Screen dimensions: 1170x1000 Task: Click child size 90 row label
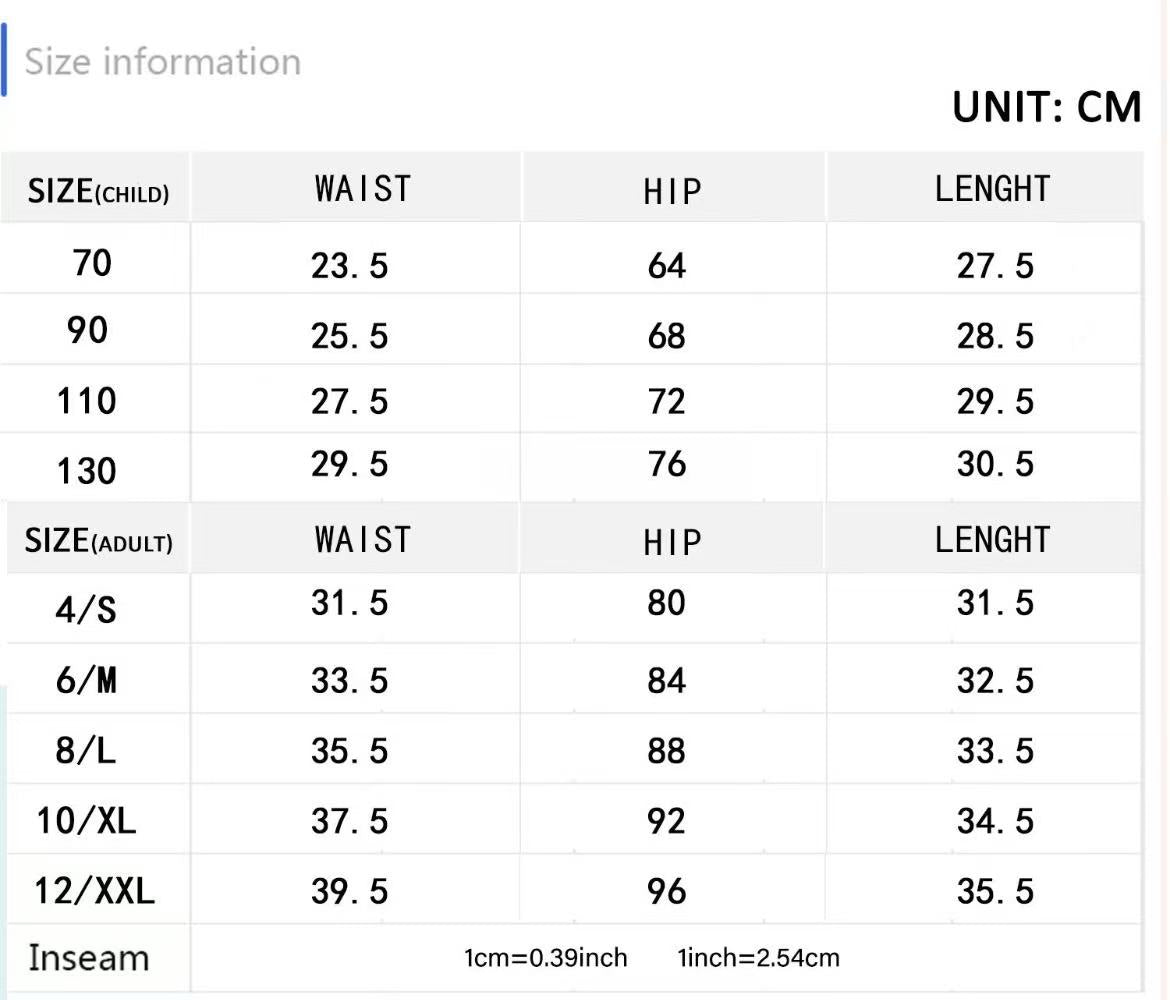[x=88, y=331]
